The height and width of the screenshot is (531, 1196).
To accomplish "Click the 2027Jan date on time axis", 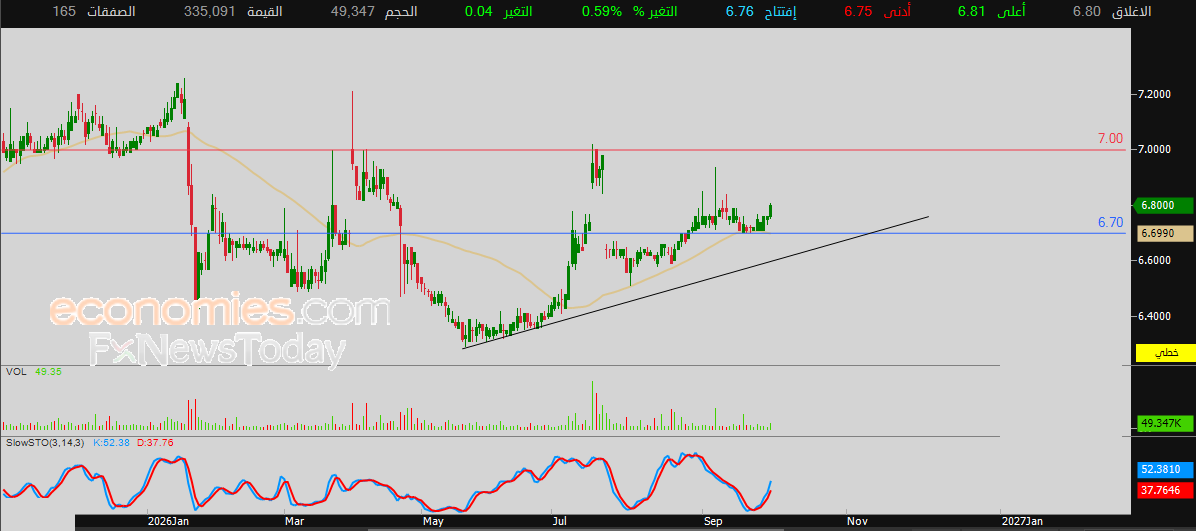I will tap(1023, 522).
